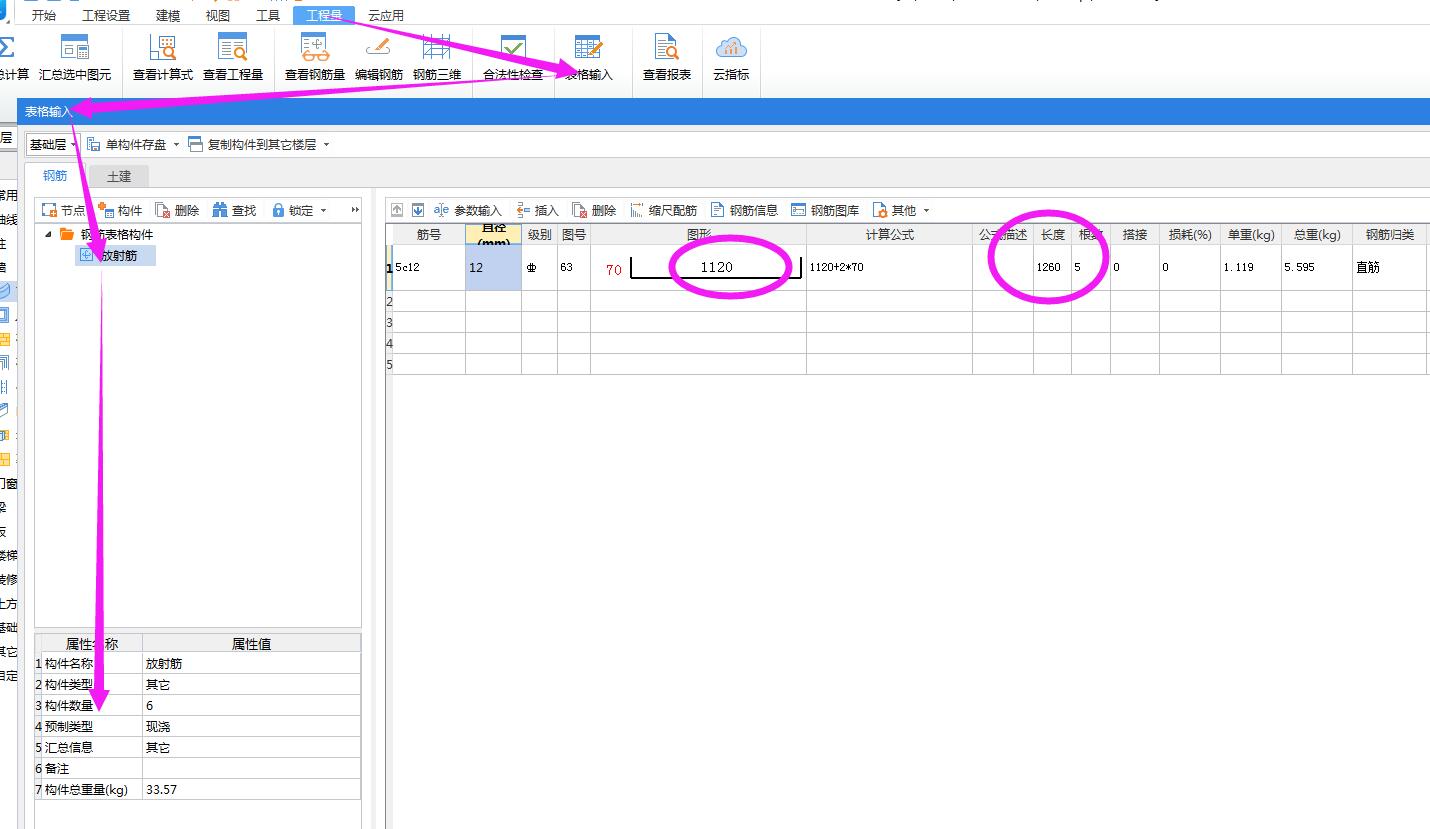This screenshot has width=1430, height=829.
Task: Open 钢筋信息
Action: coord(744,210)
